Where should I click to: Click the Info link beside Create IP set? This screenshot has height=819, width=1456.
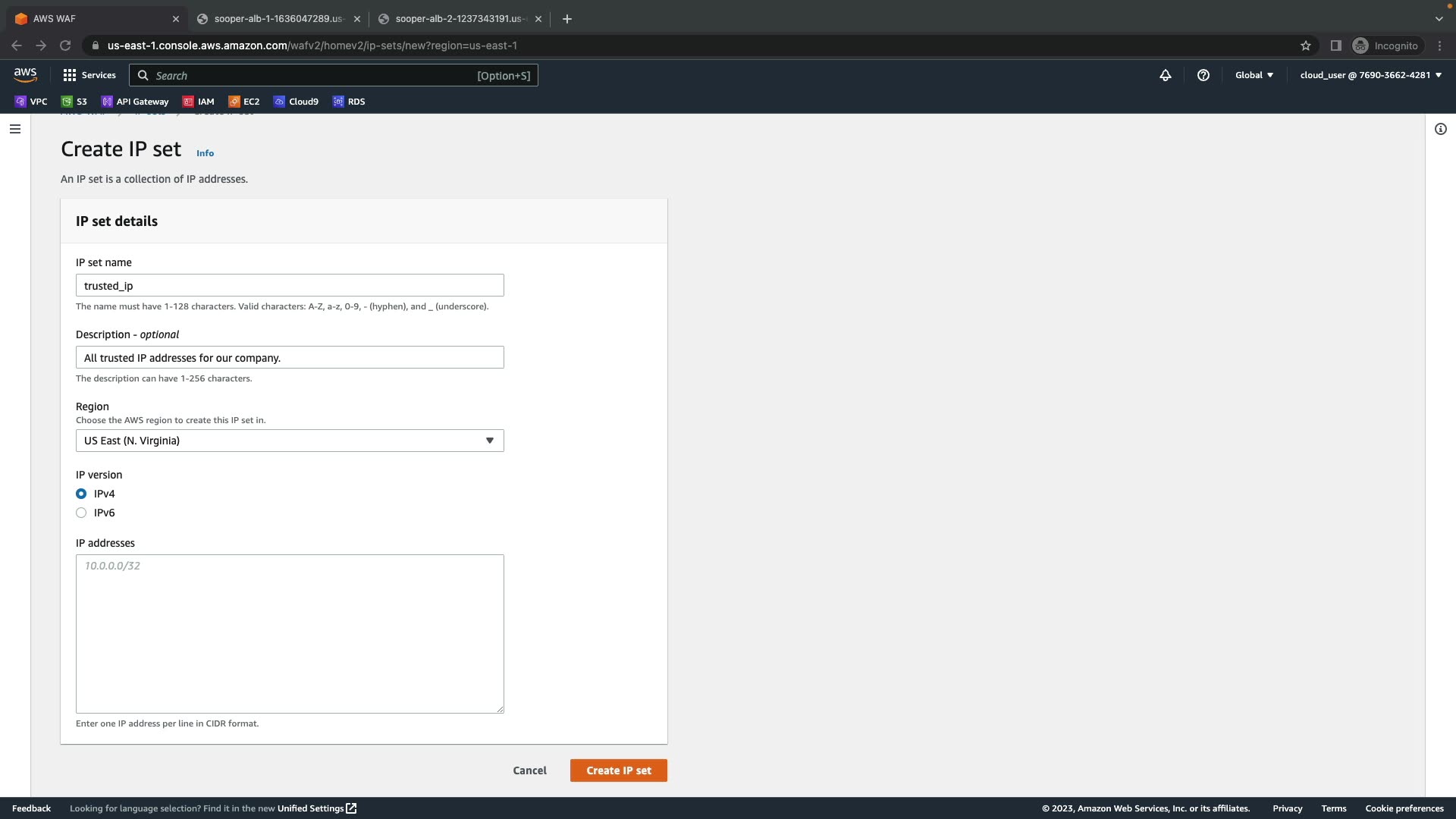(205, 153)
